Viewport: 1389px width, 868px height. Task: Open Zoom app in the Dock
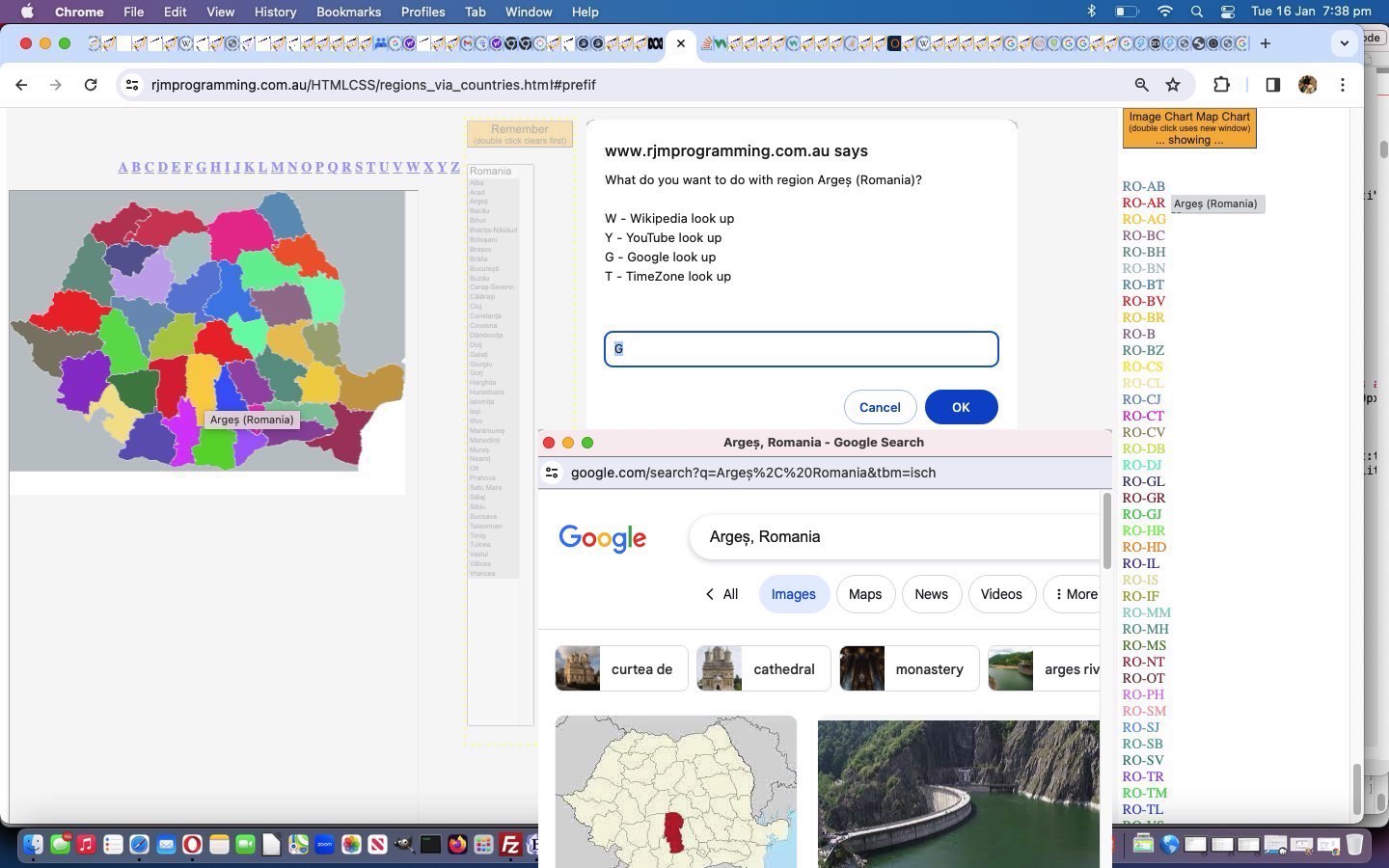click(324, 845)
